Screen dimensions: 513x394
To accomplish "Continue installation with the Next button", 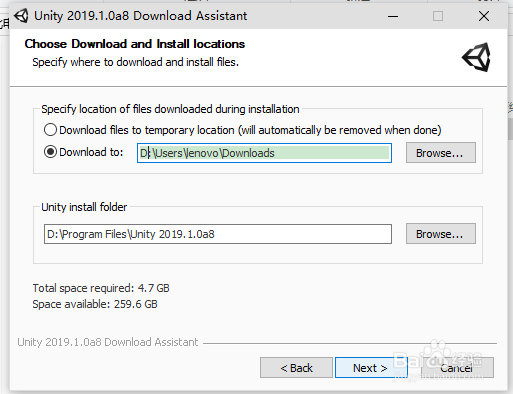I will click(371, 368).
